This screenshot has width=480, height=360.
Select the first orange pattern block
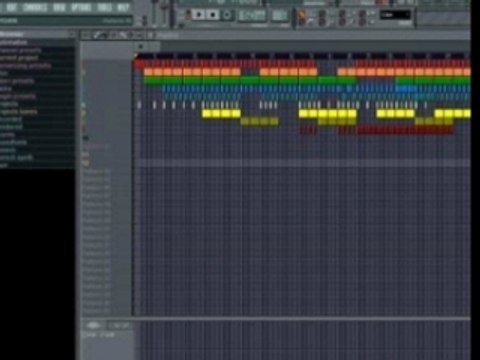tap(148, 72)
